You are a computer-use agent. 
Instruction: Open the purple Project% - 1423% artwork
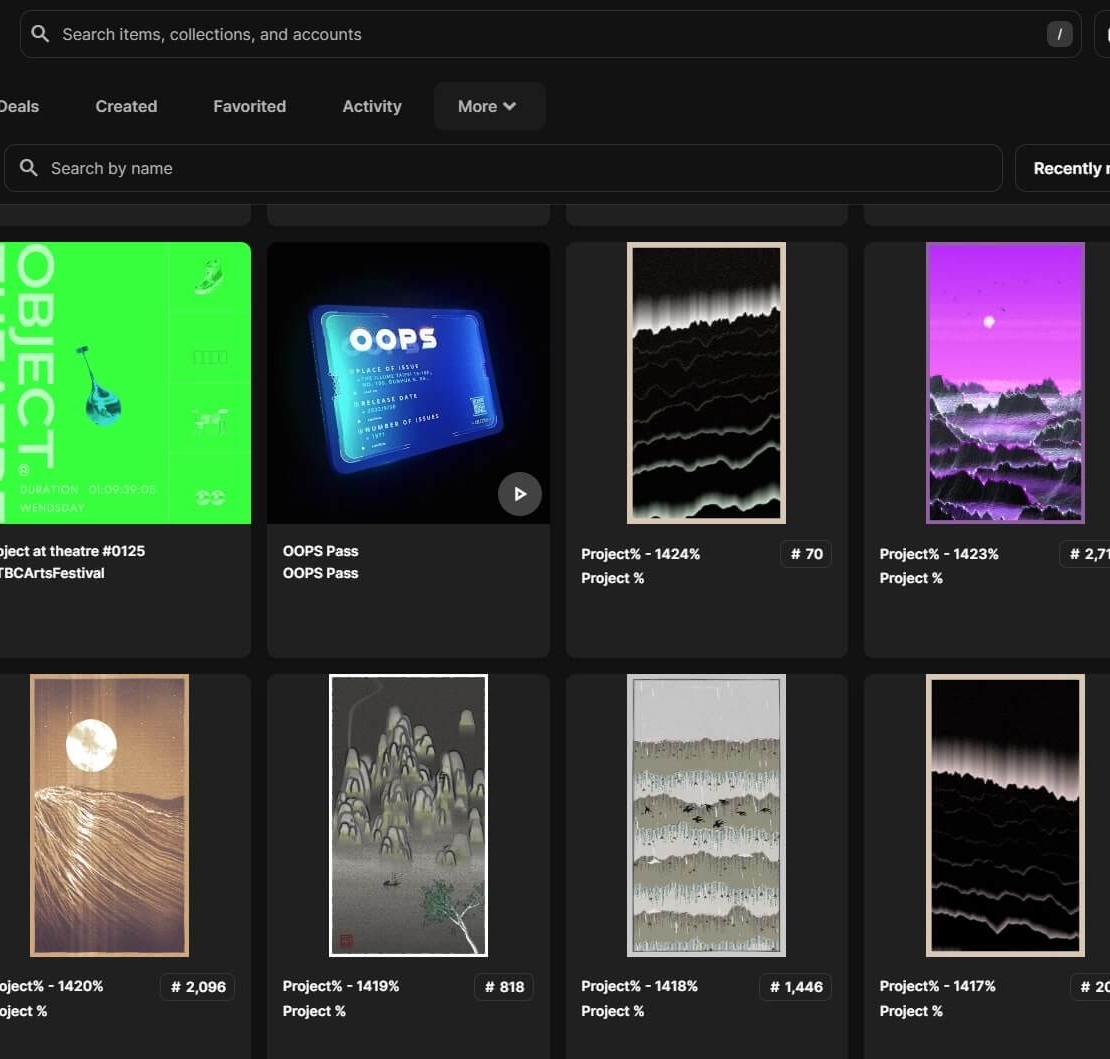pos(1004,382)
